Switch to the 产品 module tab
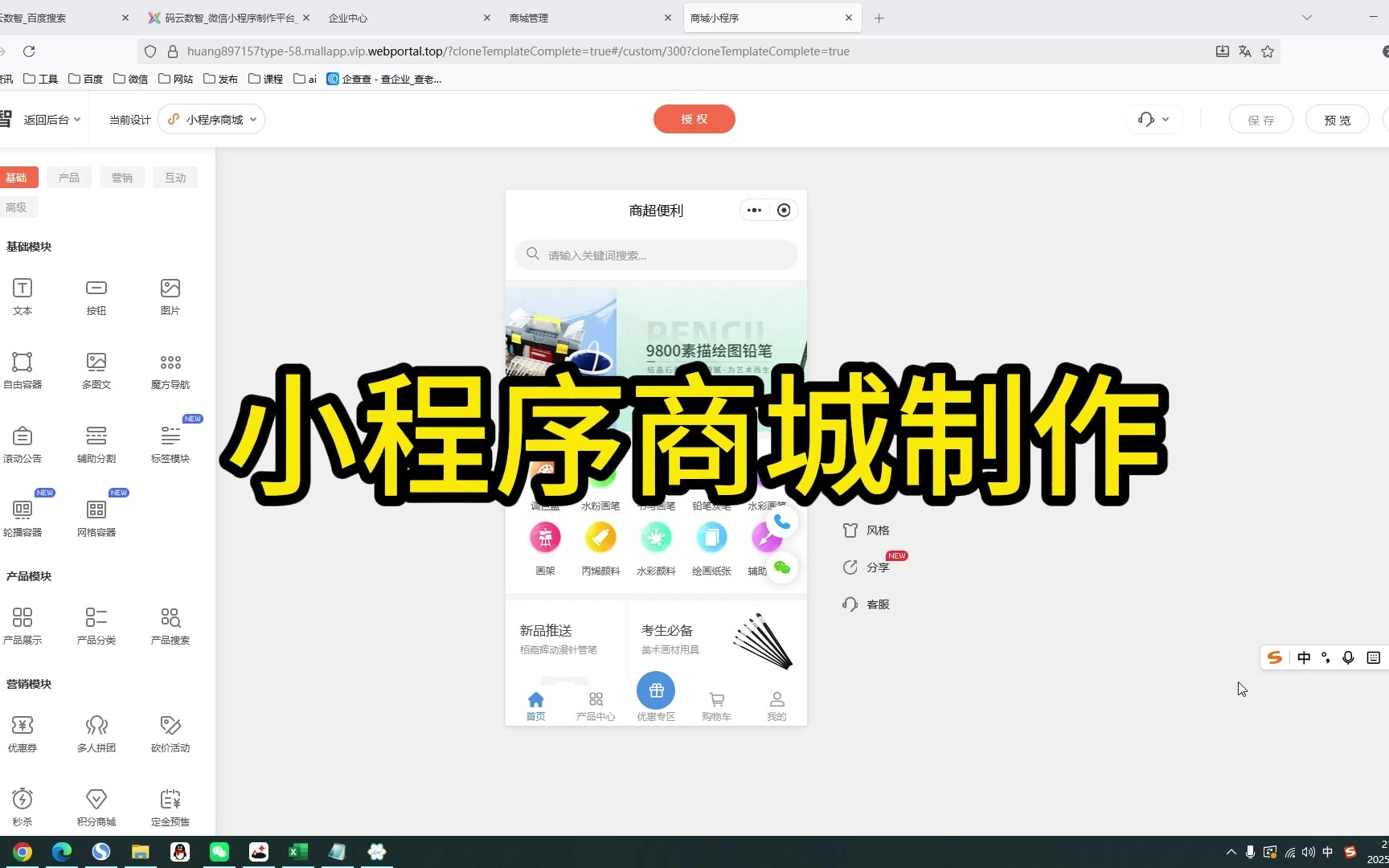Screen dimensions: 1389x868 (69, 178)
